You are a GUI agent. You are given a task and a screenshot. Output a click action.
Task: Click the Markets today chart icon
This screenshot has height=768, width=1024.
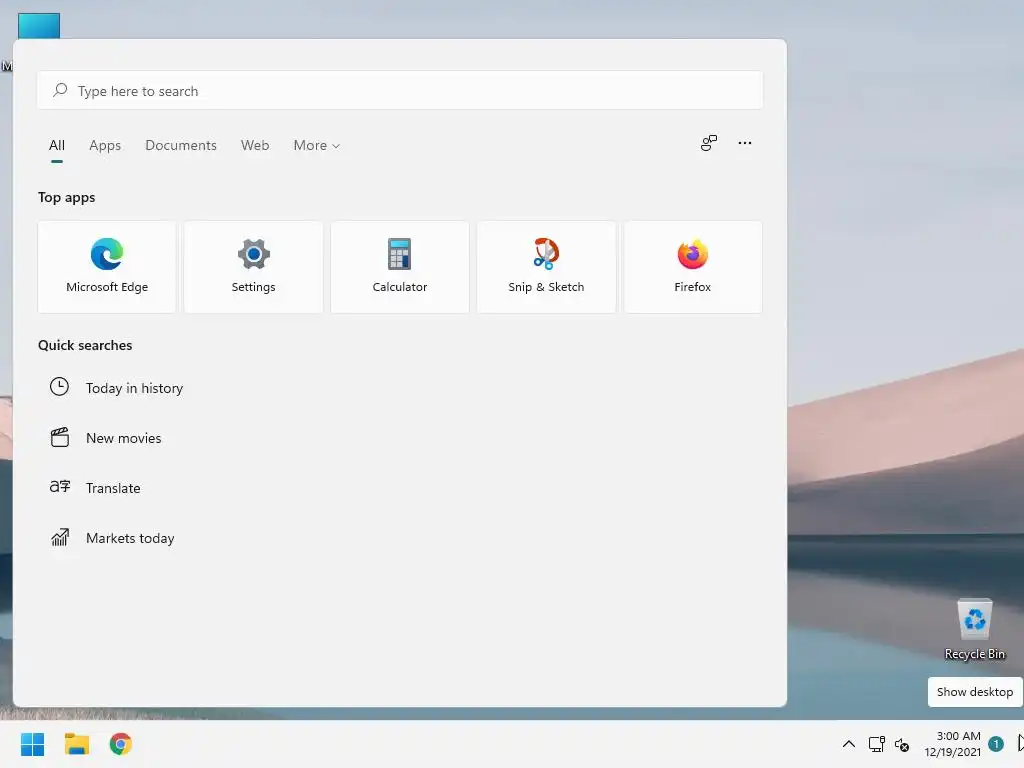(x=59, y=537)
